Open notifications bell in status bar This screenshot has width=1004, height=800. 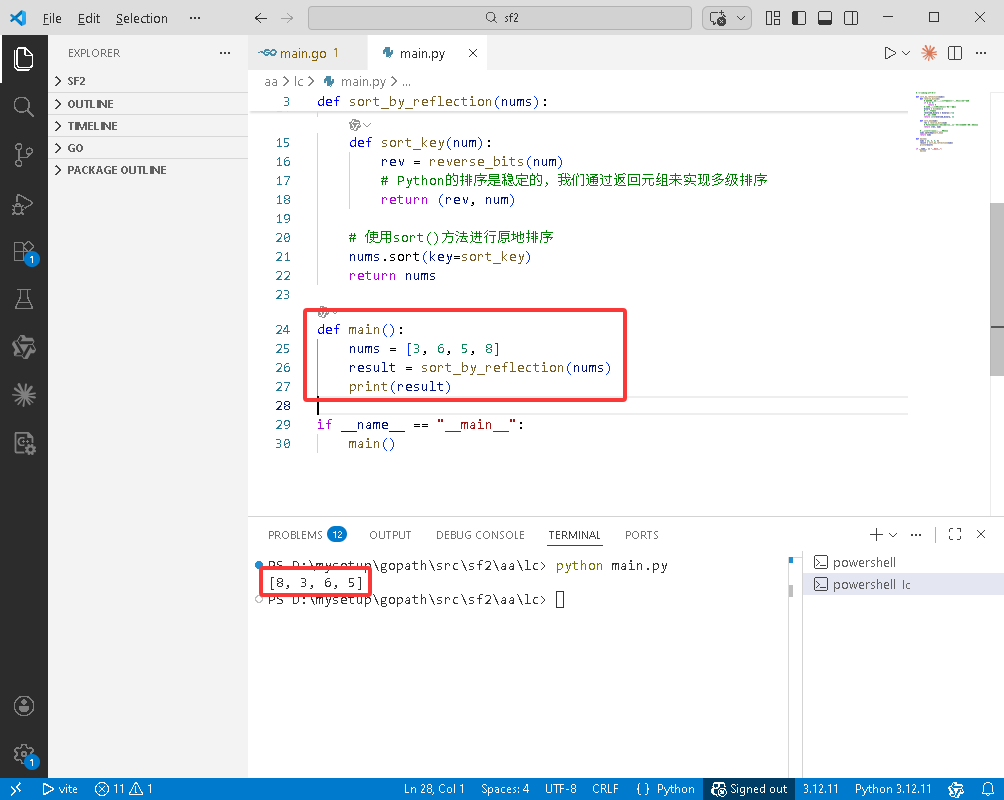point(988,789)
